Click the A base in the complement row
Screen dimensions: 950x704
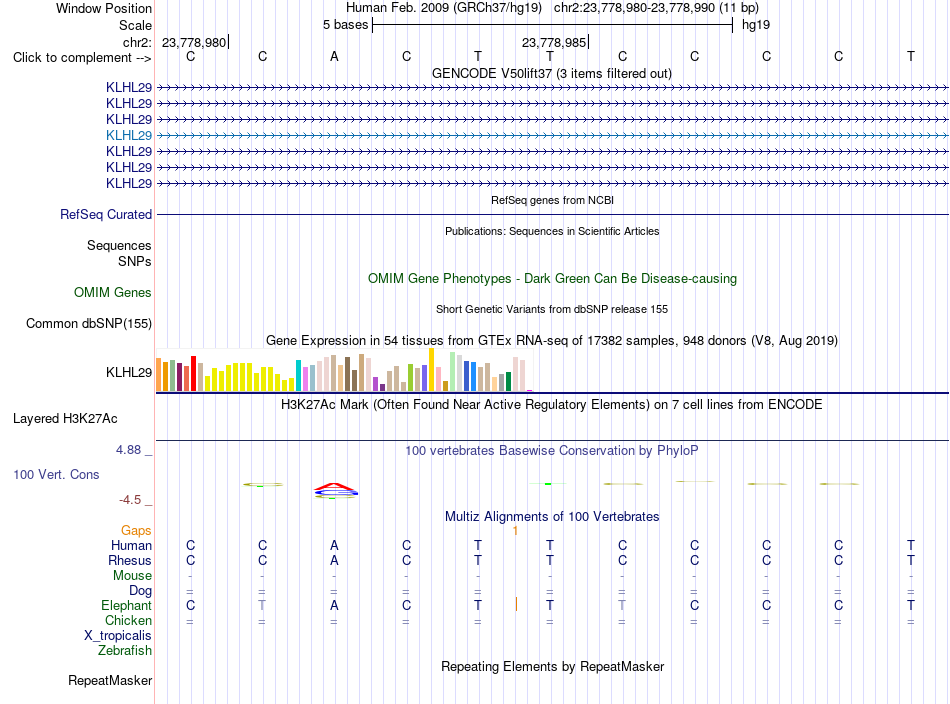pos(334,57)
